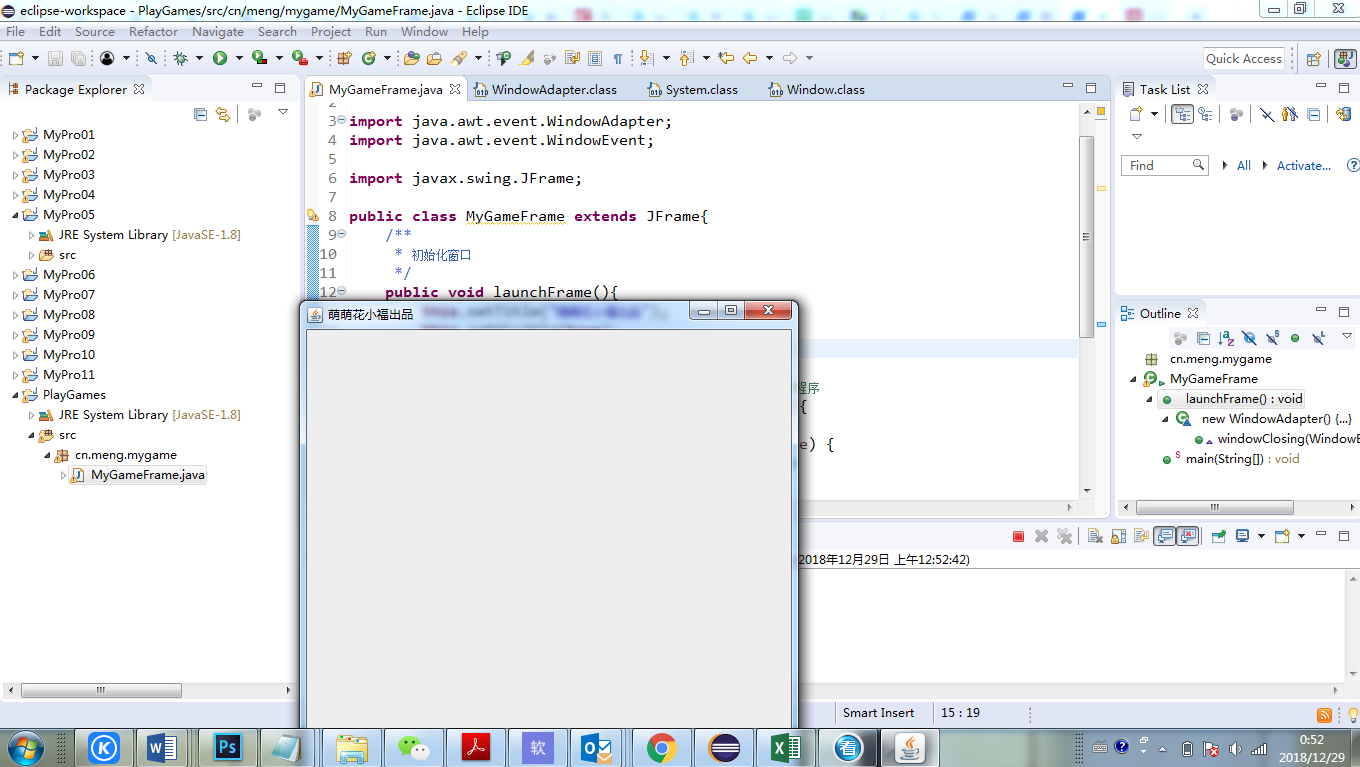Open WeChat from Windows taskbar
1360x767 pixels.
click(x=413, y=747)
